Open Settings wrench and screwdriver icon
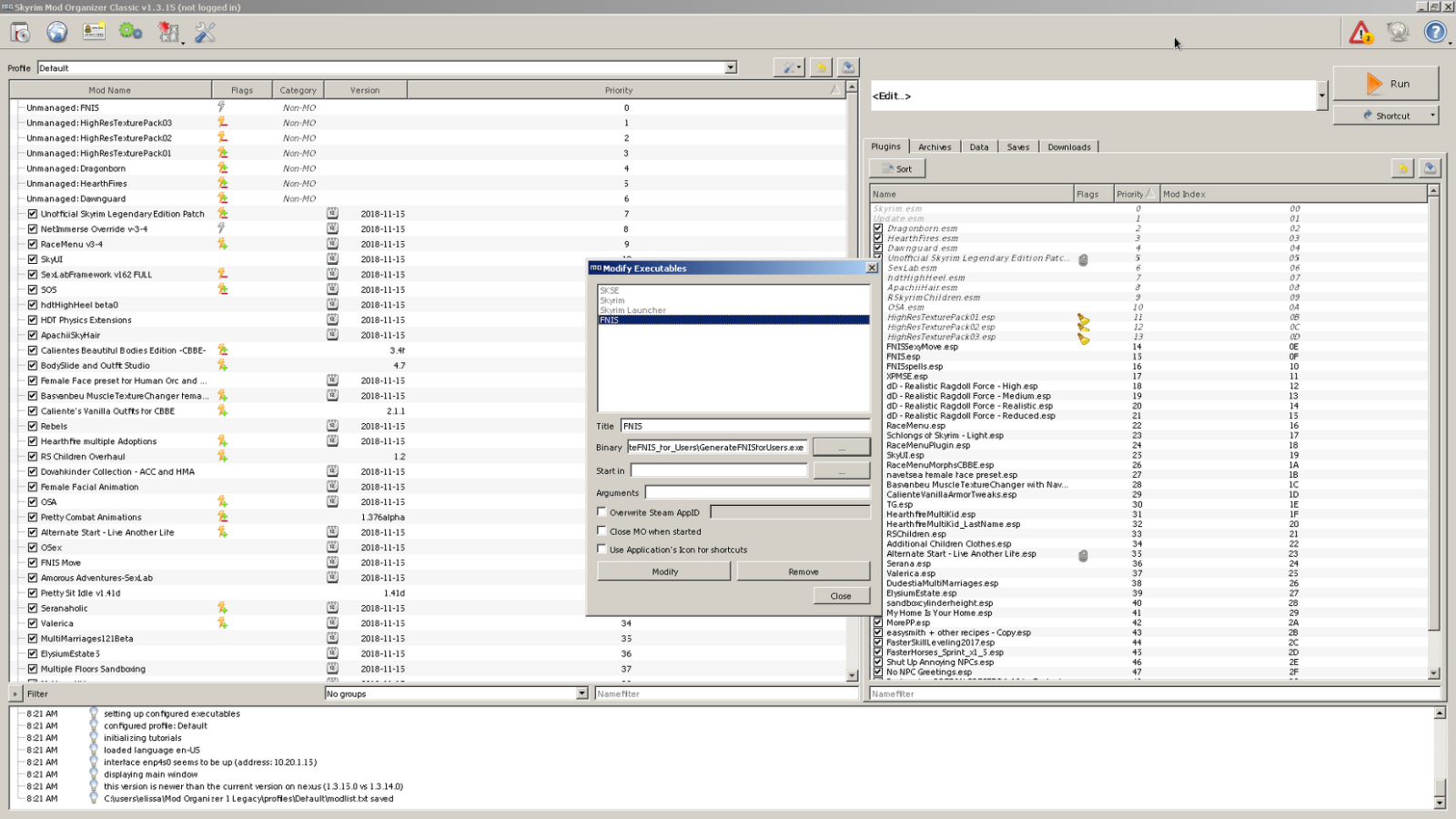Image resolution: width=1456 pixels, height=819 pixels. pos(206,33)
